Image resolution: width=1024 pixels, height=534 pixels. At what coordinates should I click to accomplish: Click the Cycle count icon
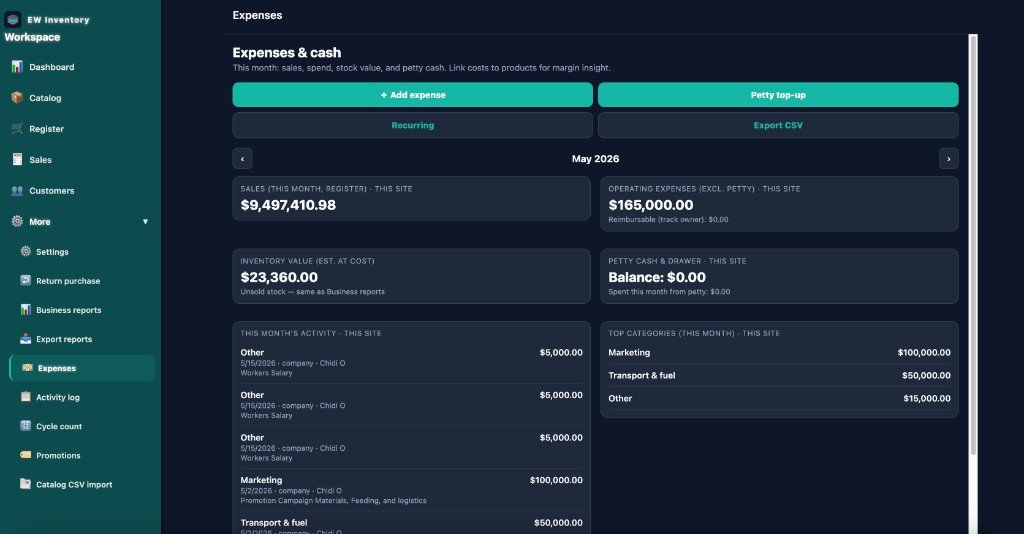[x=25, y=426]
